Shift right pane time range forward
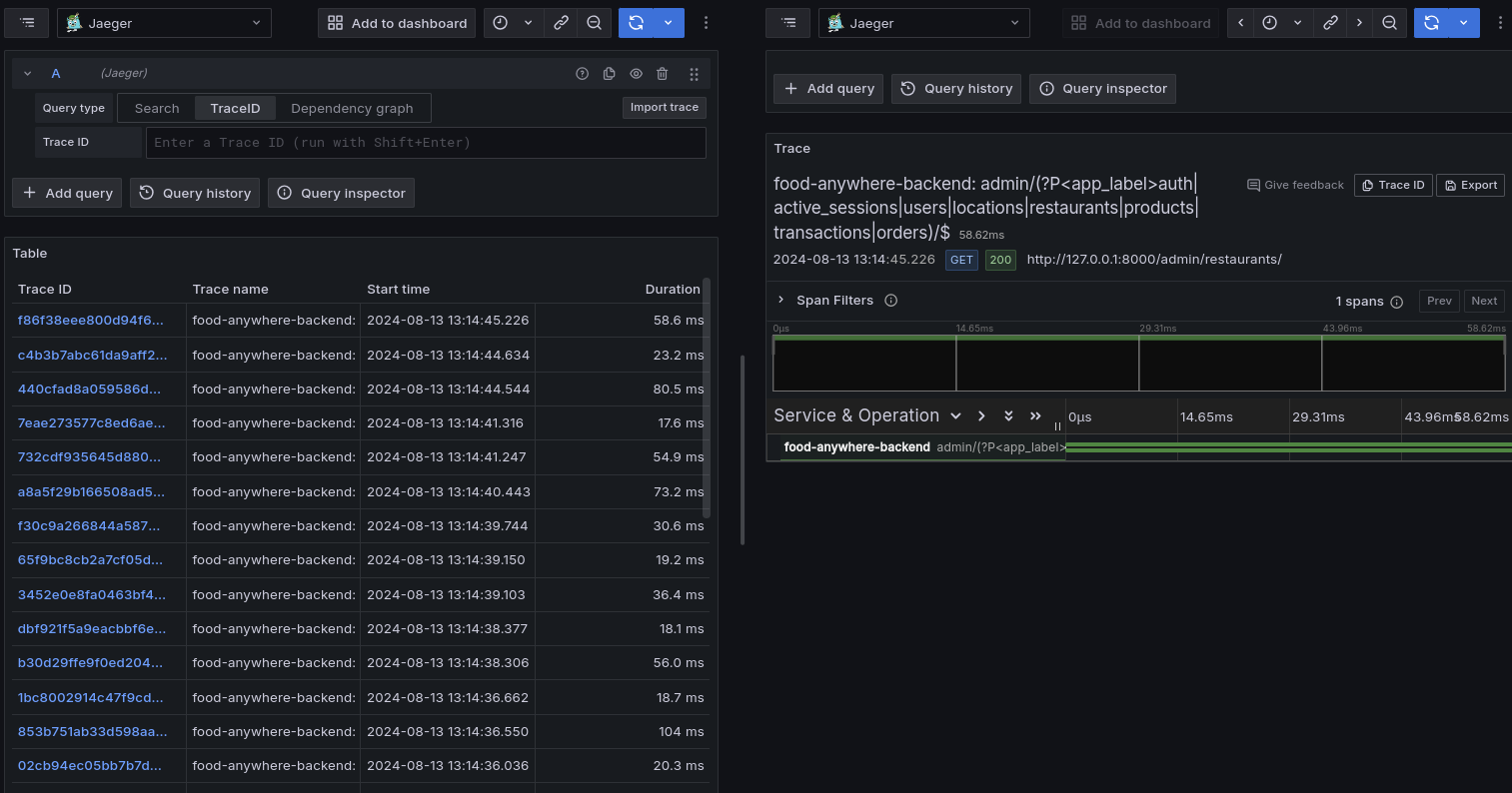The height and width of the screenshot is (793, 1512). pyautogui.click(x=1359, y=23)
